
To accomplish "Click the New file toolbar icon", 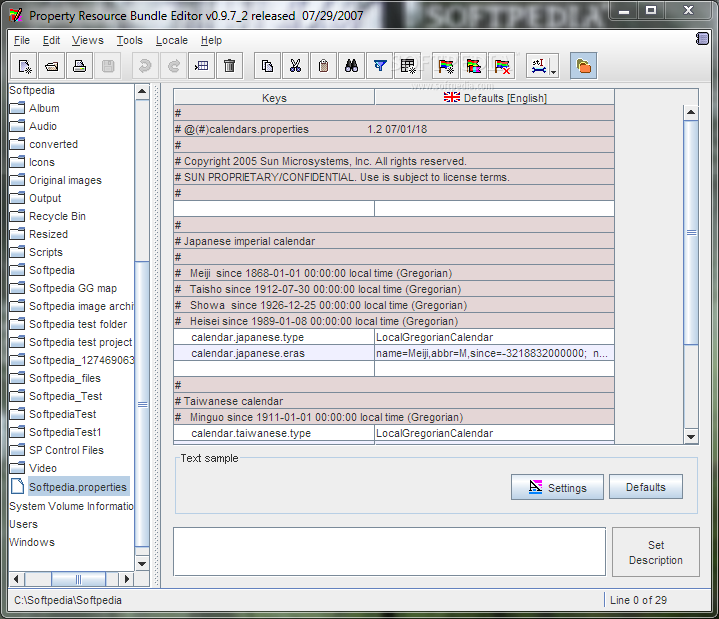I will (x=24, y=66).
